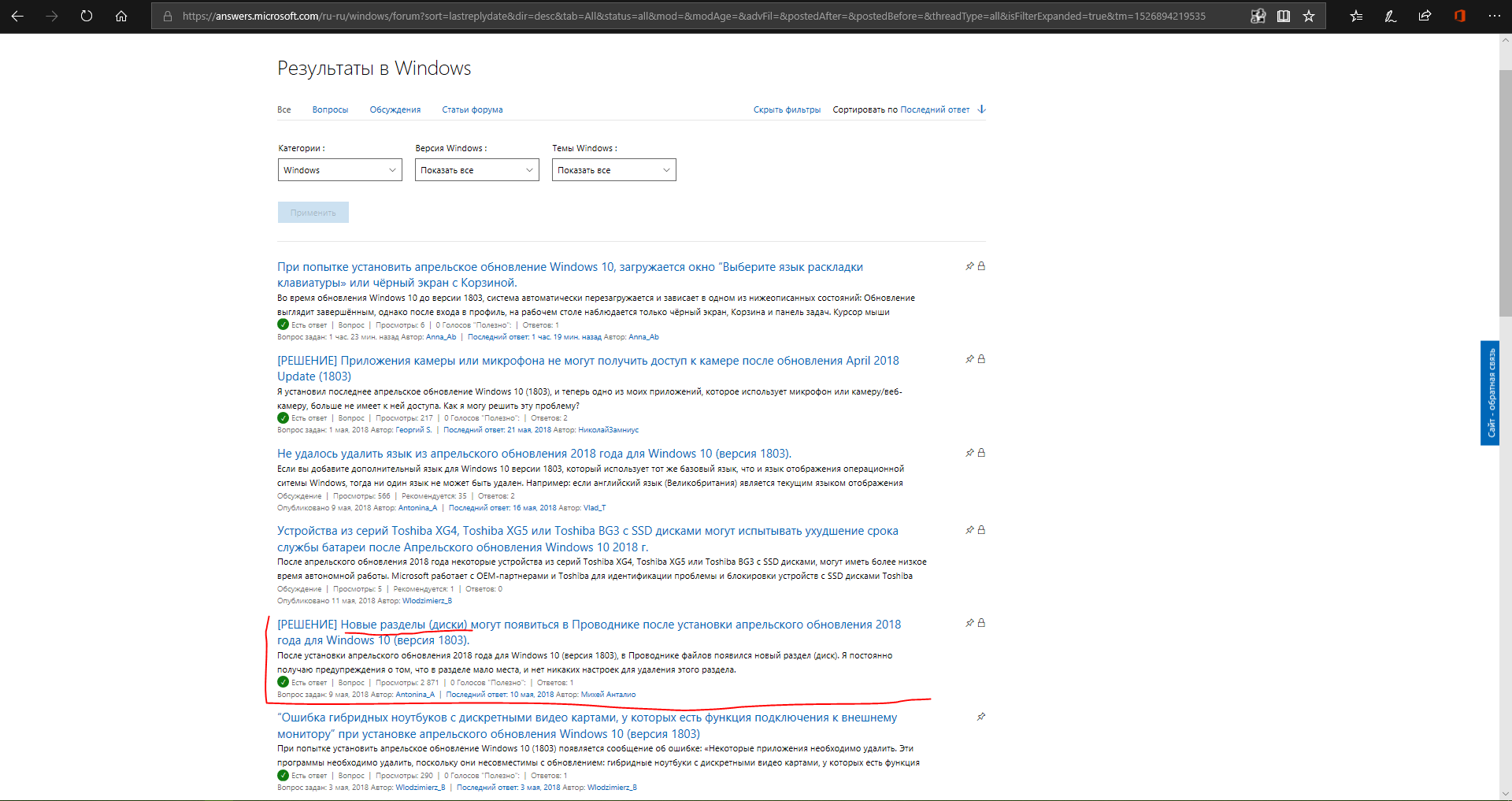Open last reply 21 мая 2018 link

pyautogui.click(x=497, y=430)
